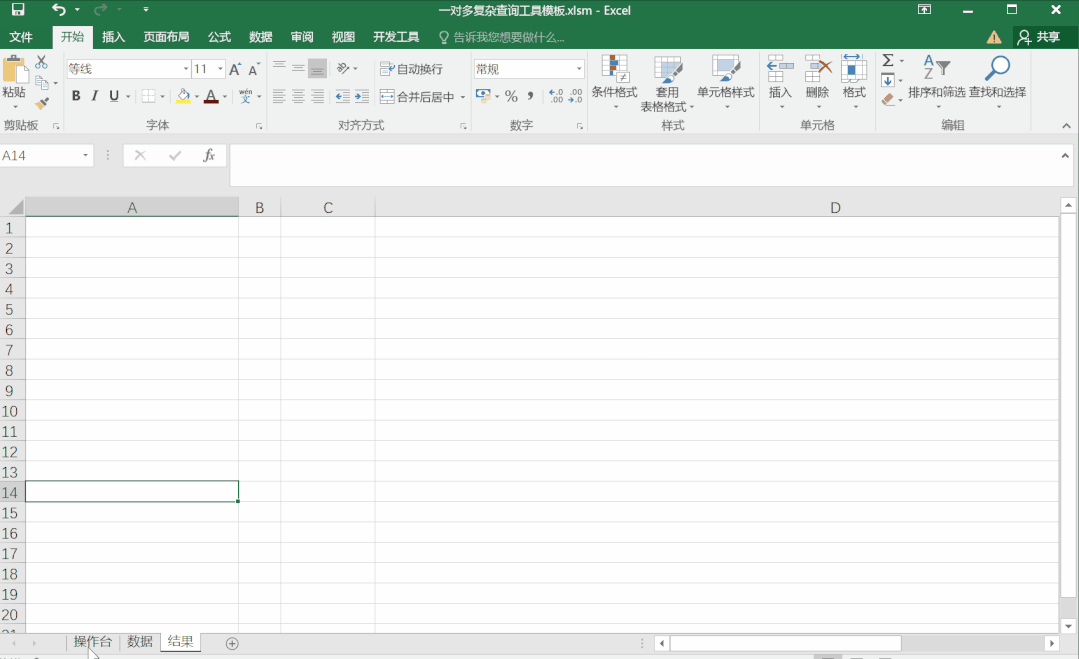
Task: Undo the last action
Action: [59, 10]
